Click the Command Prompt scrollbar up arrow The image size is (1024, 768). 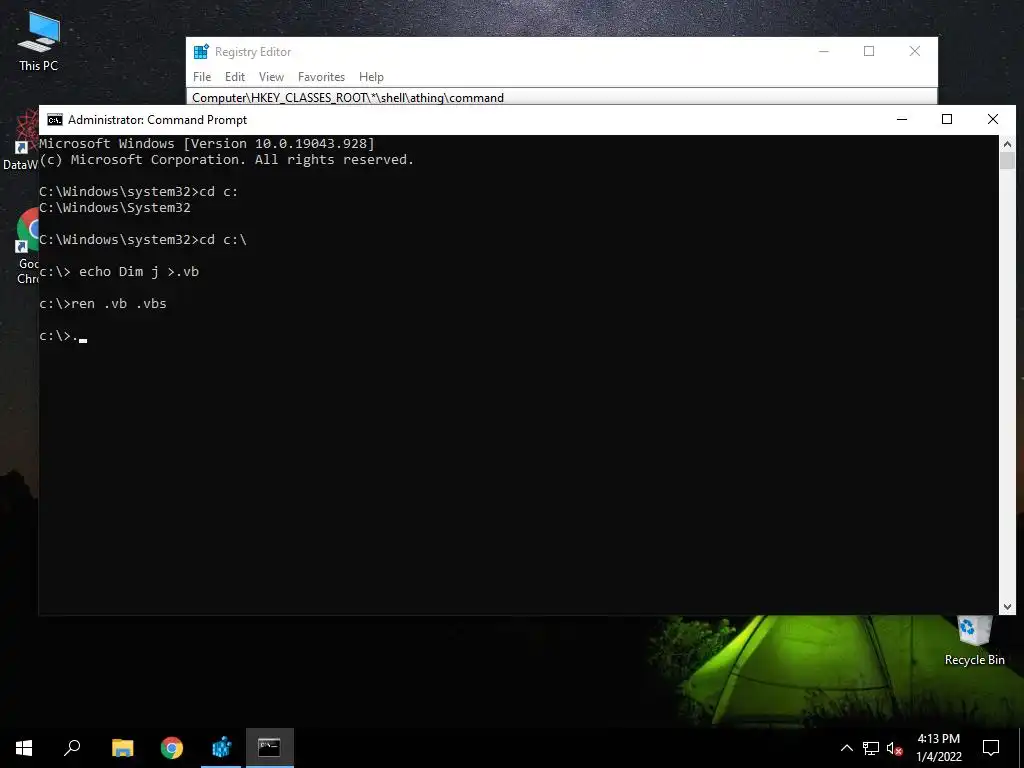(x=1007, y=144)
